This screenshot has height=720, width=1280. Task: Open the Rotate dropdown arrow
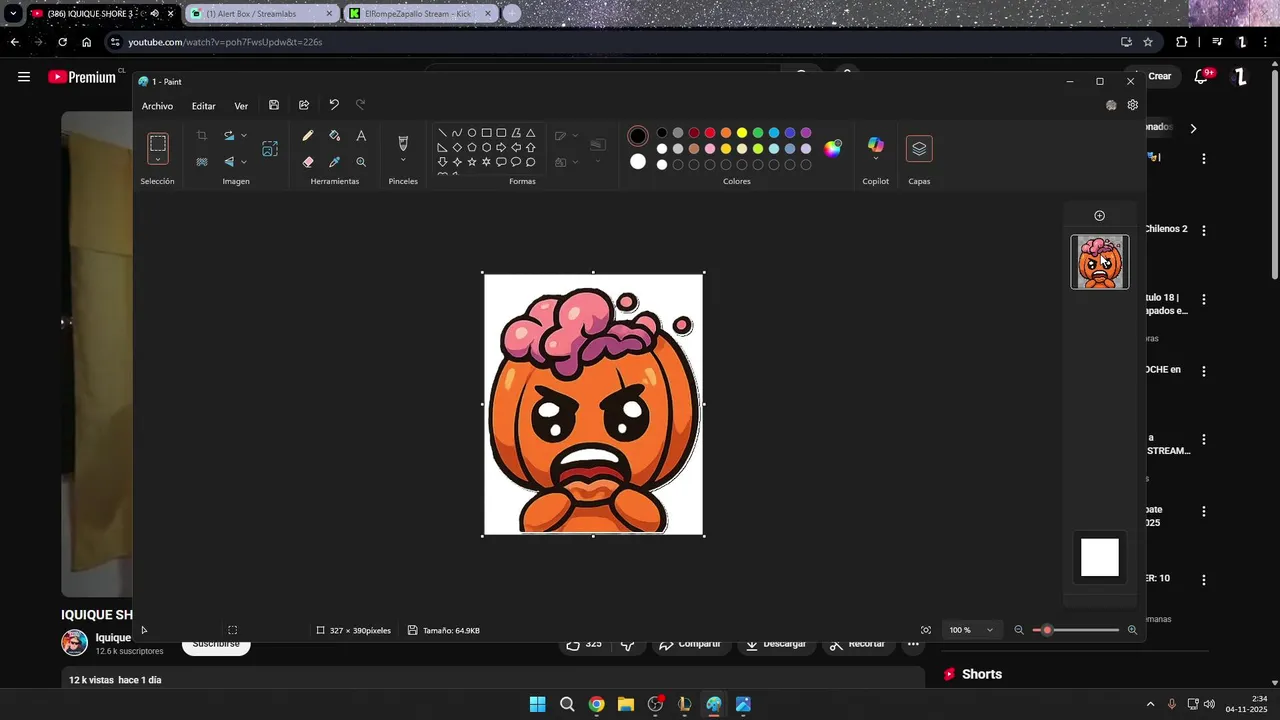[244, 136]
